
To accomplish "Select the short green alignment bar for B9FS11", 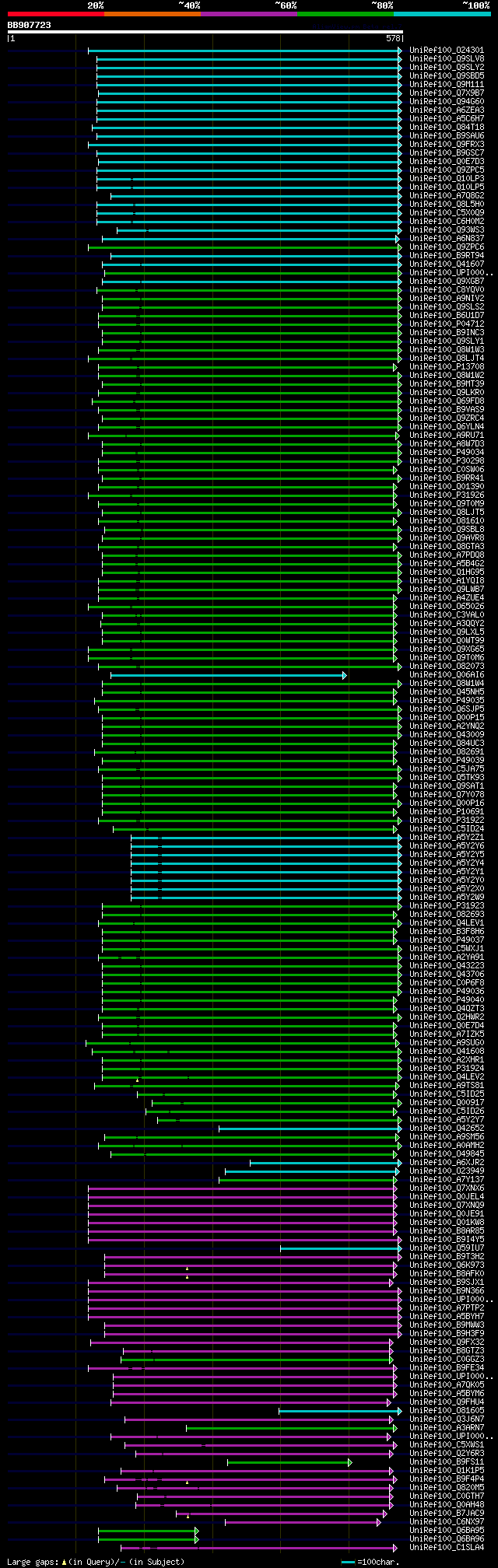I will click(x=289, y=1462).
